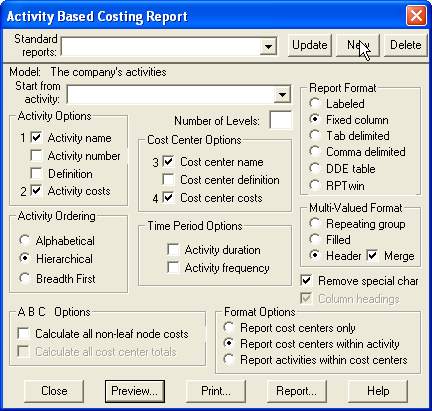Check Calculate all non-leaf node costs

[x=24, y=333]
